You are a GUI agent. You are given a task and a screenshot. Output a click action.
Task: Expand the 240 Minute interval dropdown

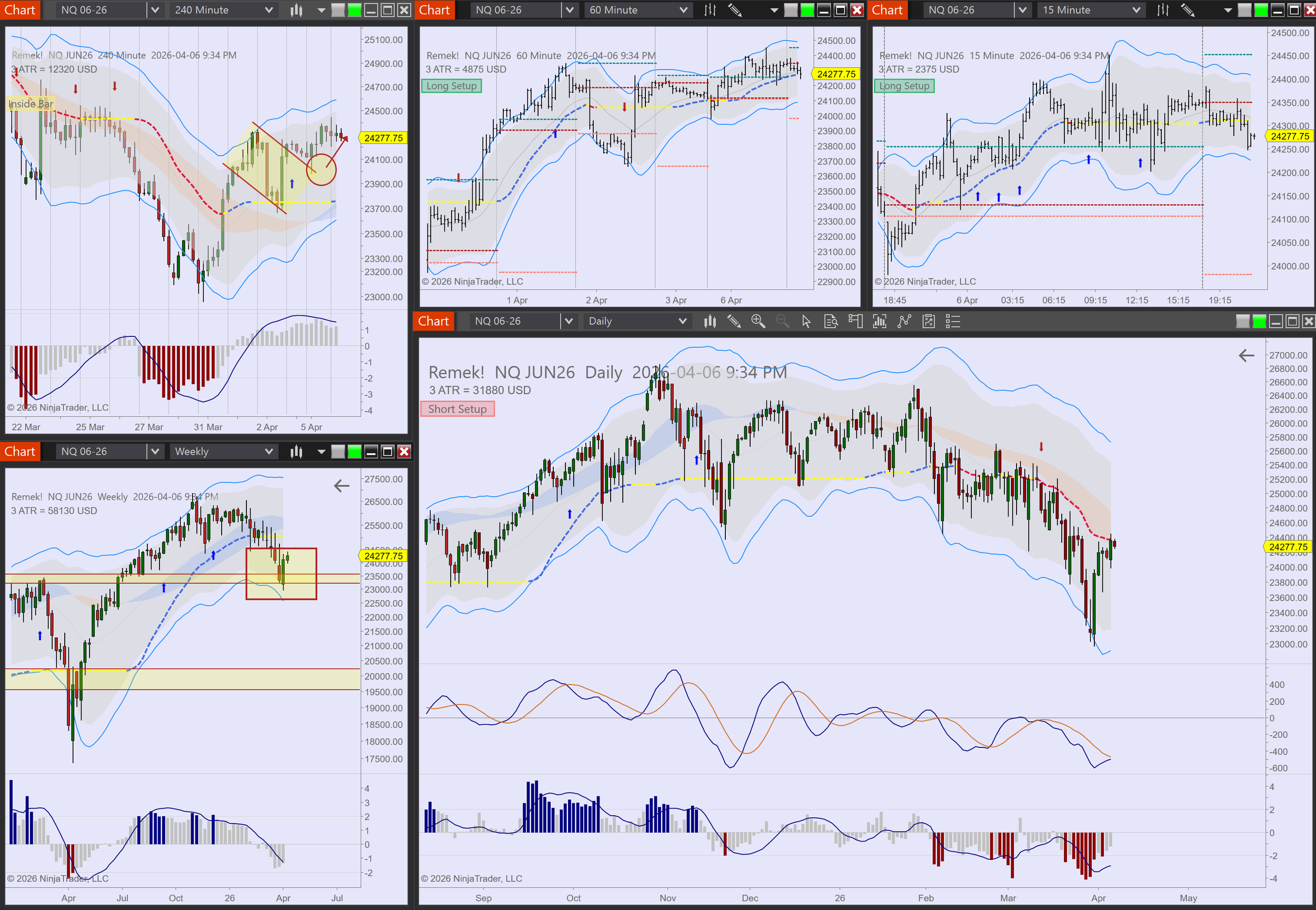click(268, 11)
